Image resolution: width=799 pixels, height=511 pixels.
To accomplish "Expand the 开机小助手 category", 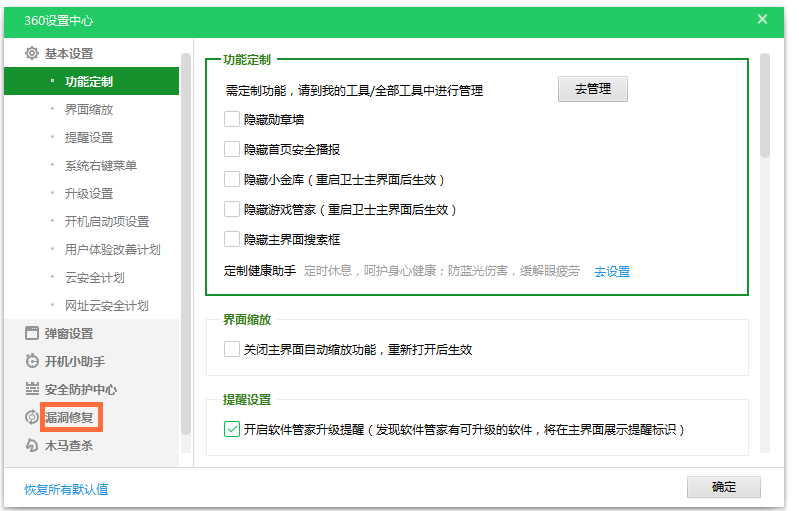I will 75,362.
